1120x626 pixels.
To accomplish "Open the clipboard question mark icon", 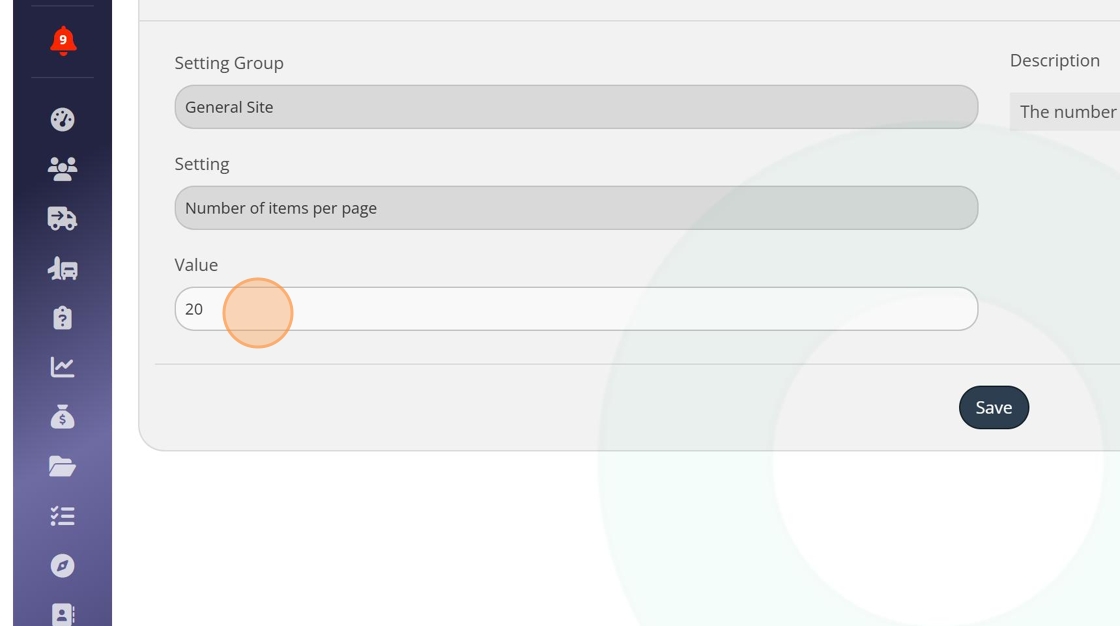I will (x=62, y=318).
